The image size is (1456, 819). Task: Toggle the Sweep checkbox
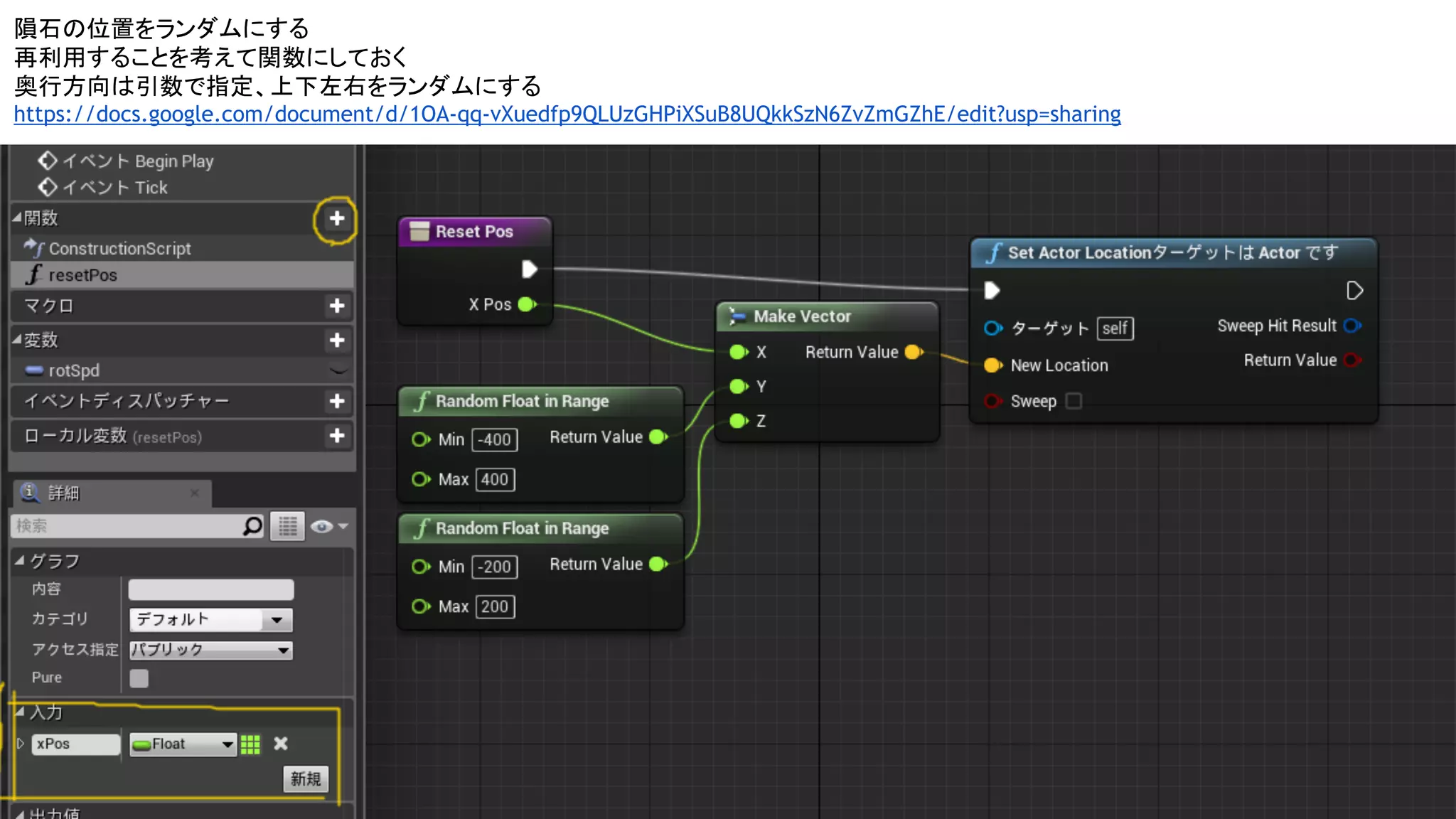pos(1074,401)
